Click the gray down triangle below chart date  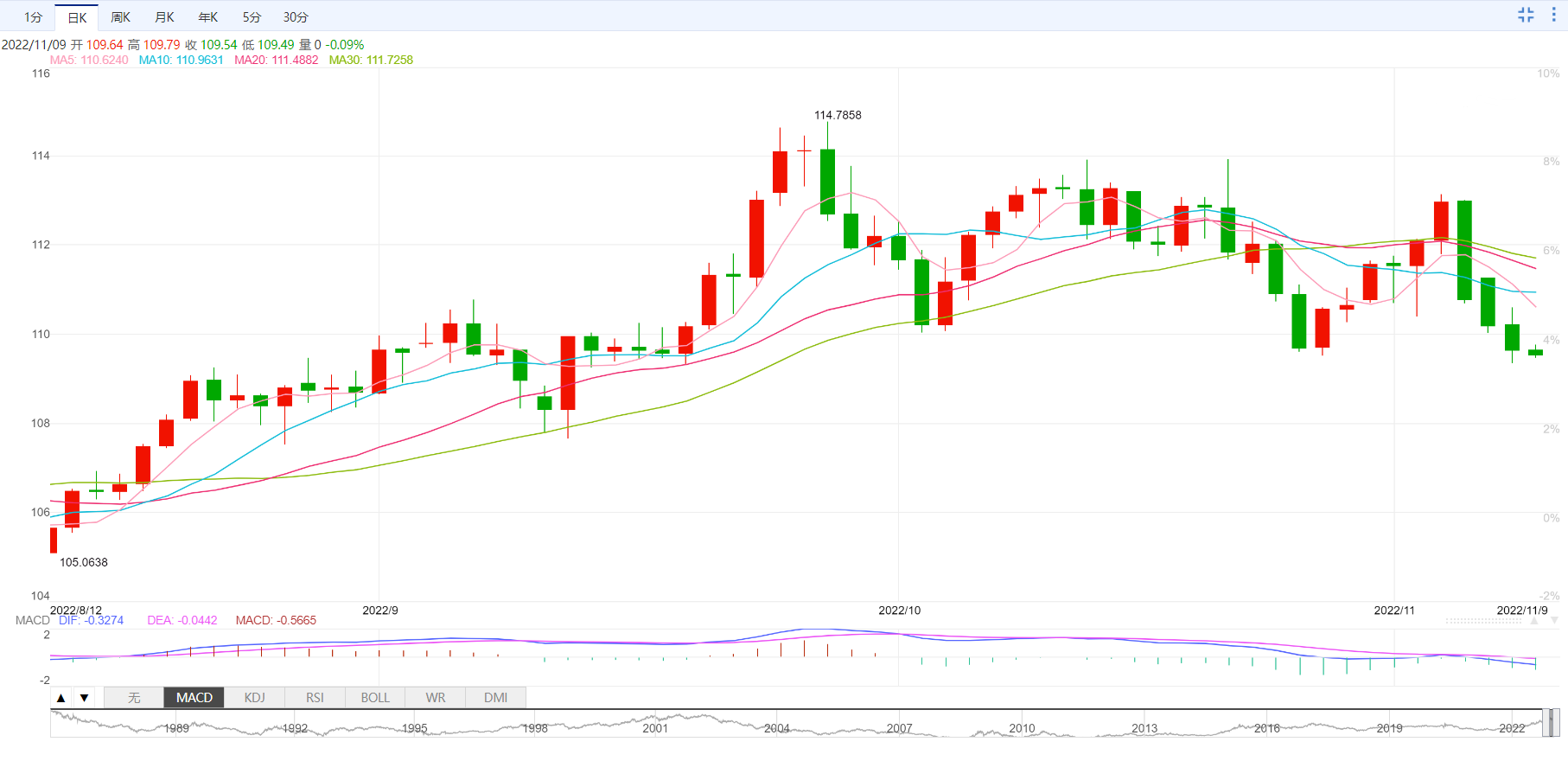[1554, 621]
